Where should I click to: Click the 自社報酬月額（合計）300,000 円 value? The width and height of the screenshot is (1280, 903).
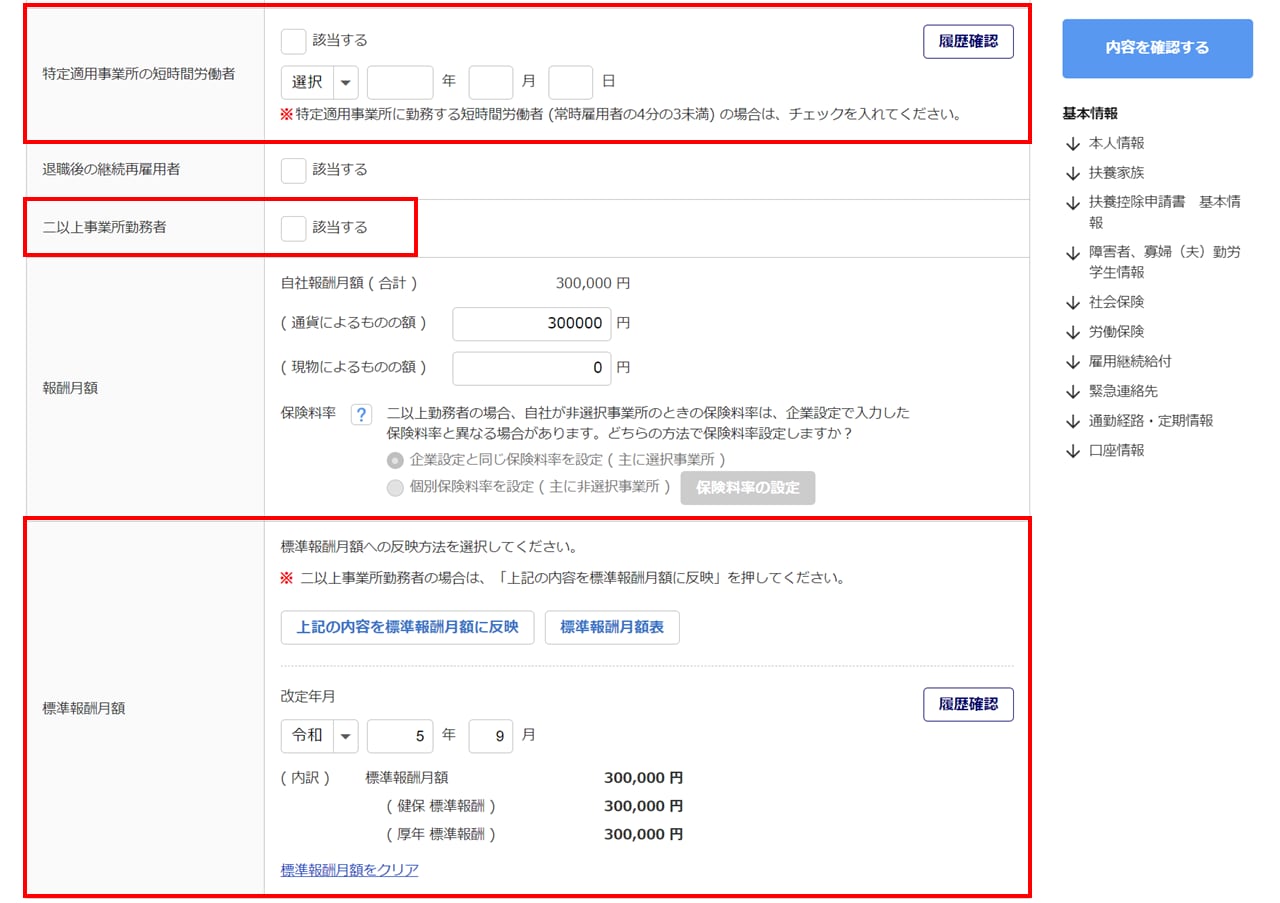pos(593,284)
